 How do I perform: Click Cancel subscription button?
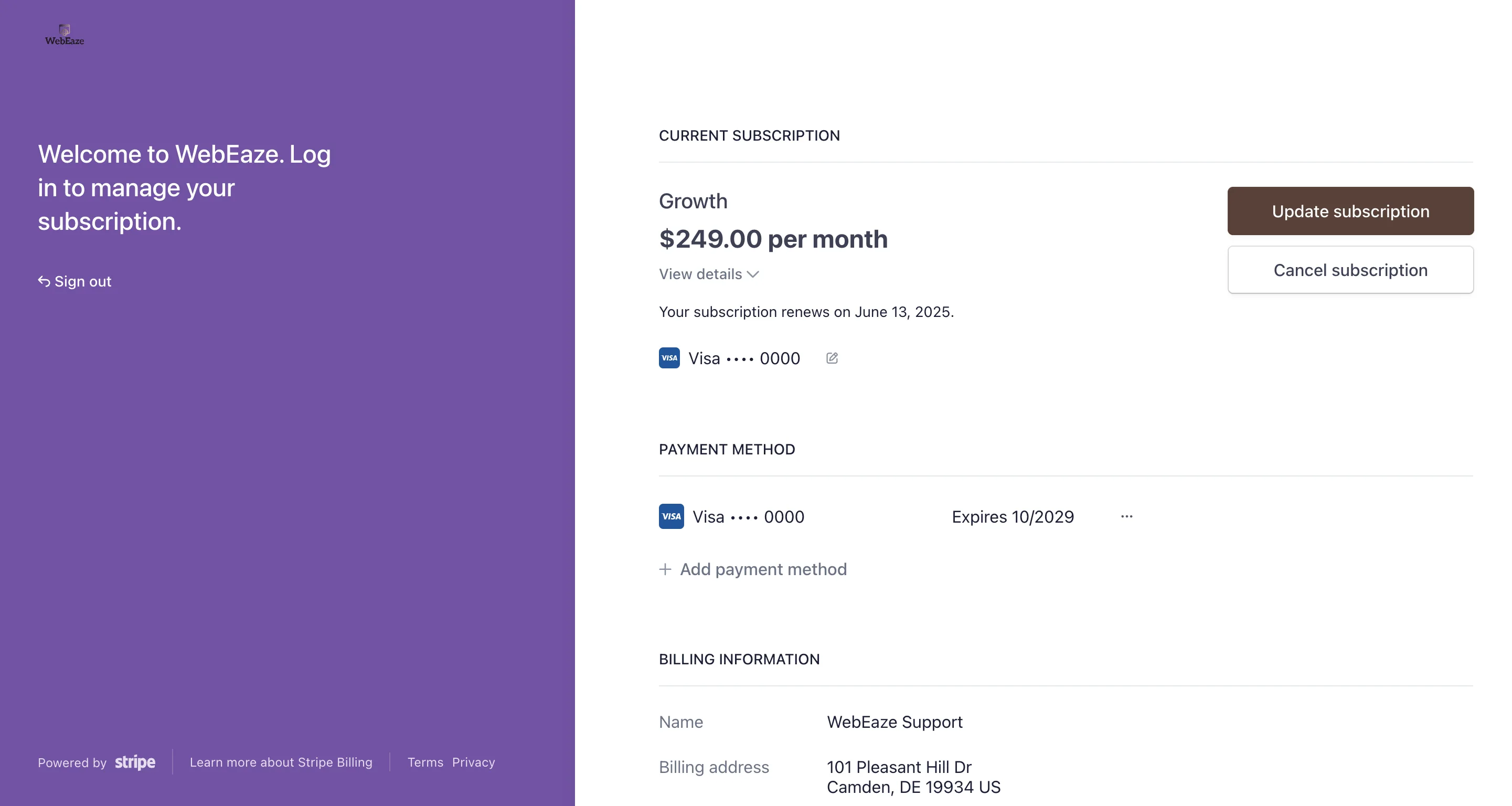coord(1350,270)
